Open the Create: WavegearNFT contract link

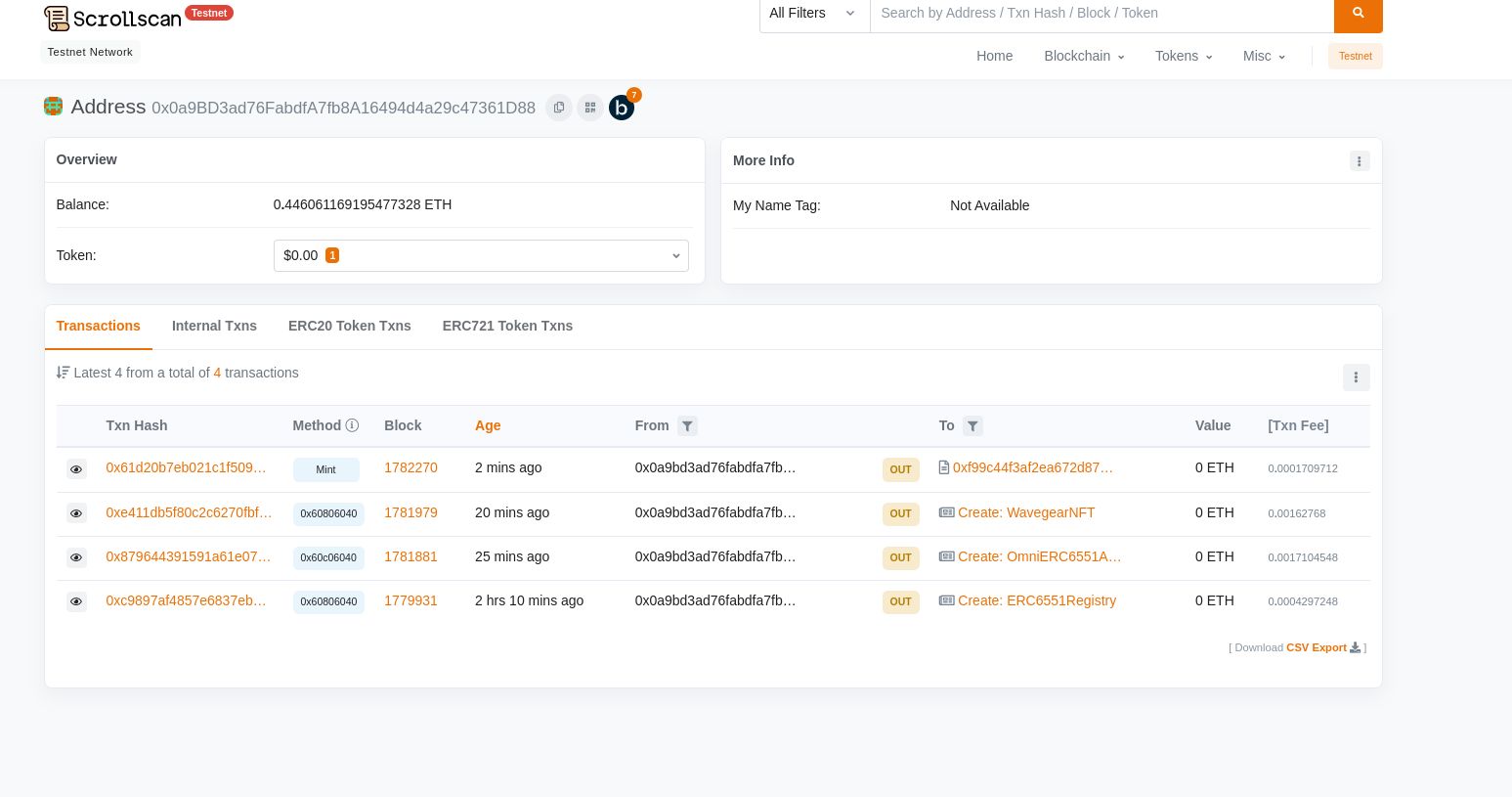1026,512
